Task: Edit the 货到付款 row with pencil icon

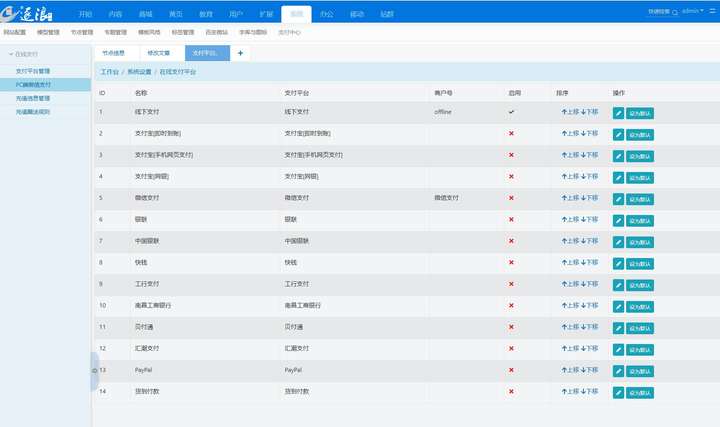Action: point(618,393)
